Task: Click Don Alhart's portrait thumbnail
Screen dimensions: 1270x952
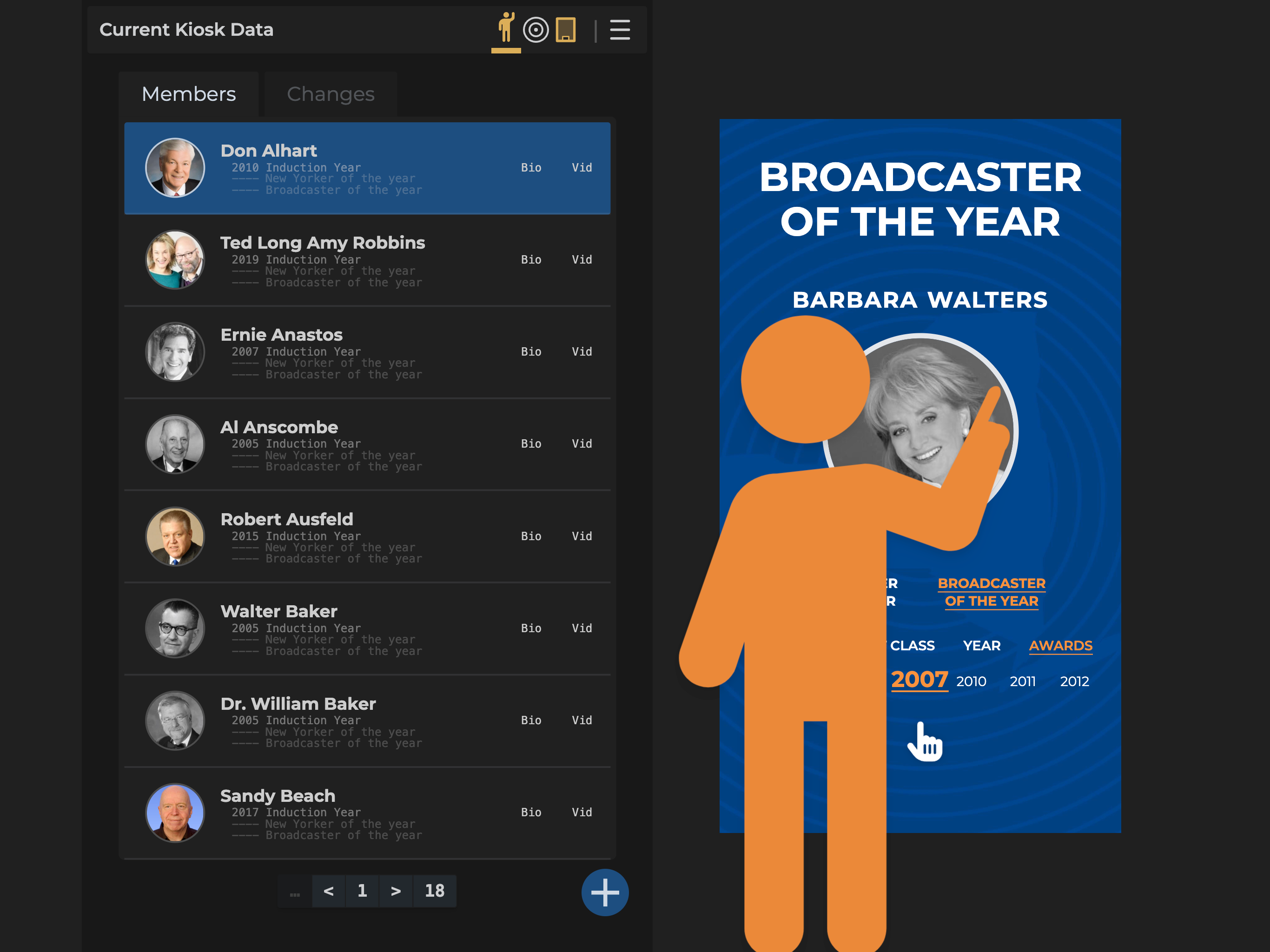Action: 175,168
